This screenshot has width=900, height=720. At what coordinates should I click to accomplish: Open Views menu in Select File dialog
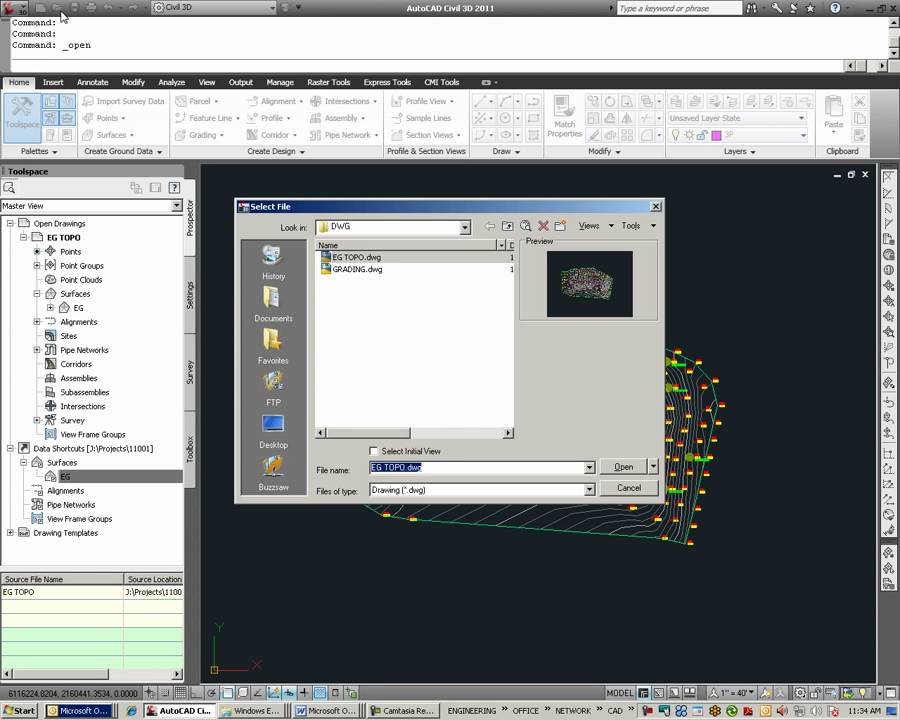click(596, 226)
